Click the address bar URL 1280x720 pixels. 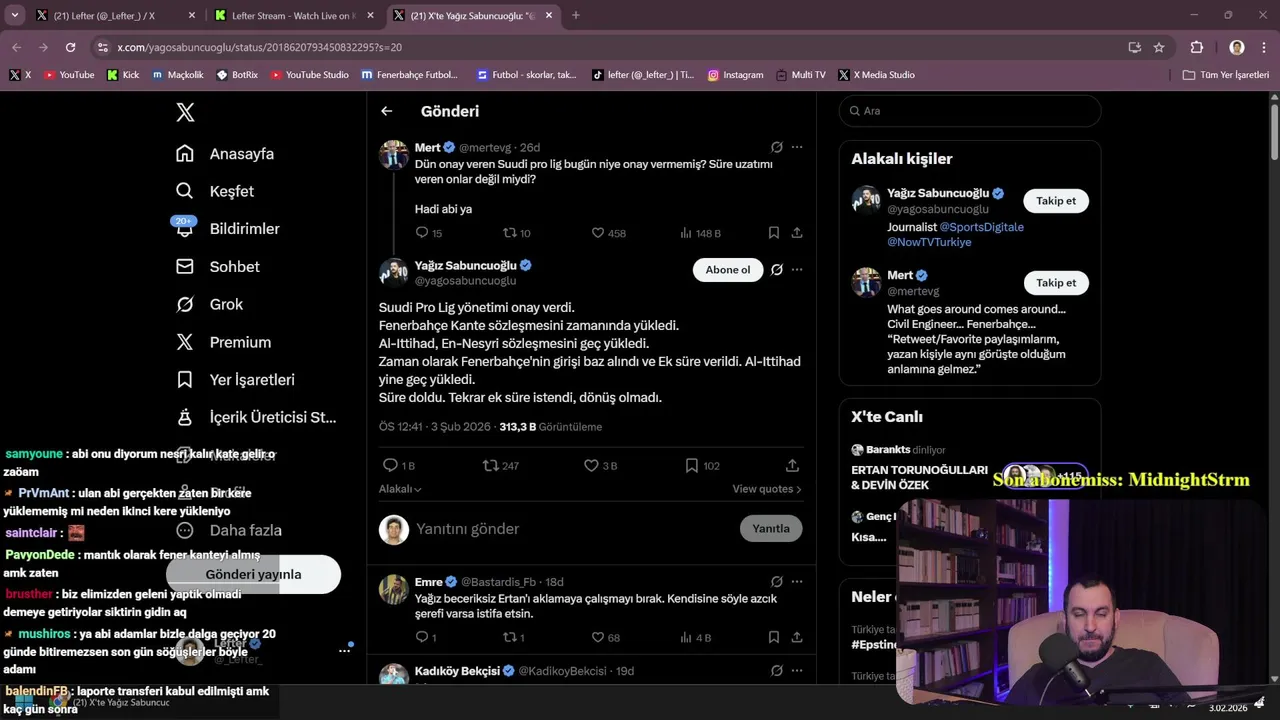[x=259, y=47]
